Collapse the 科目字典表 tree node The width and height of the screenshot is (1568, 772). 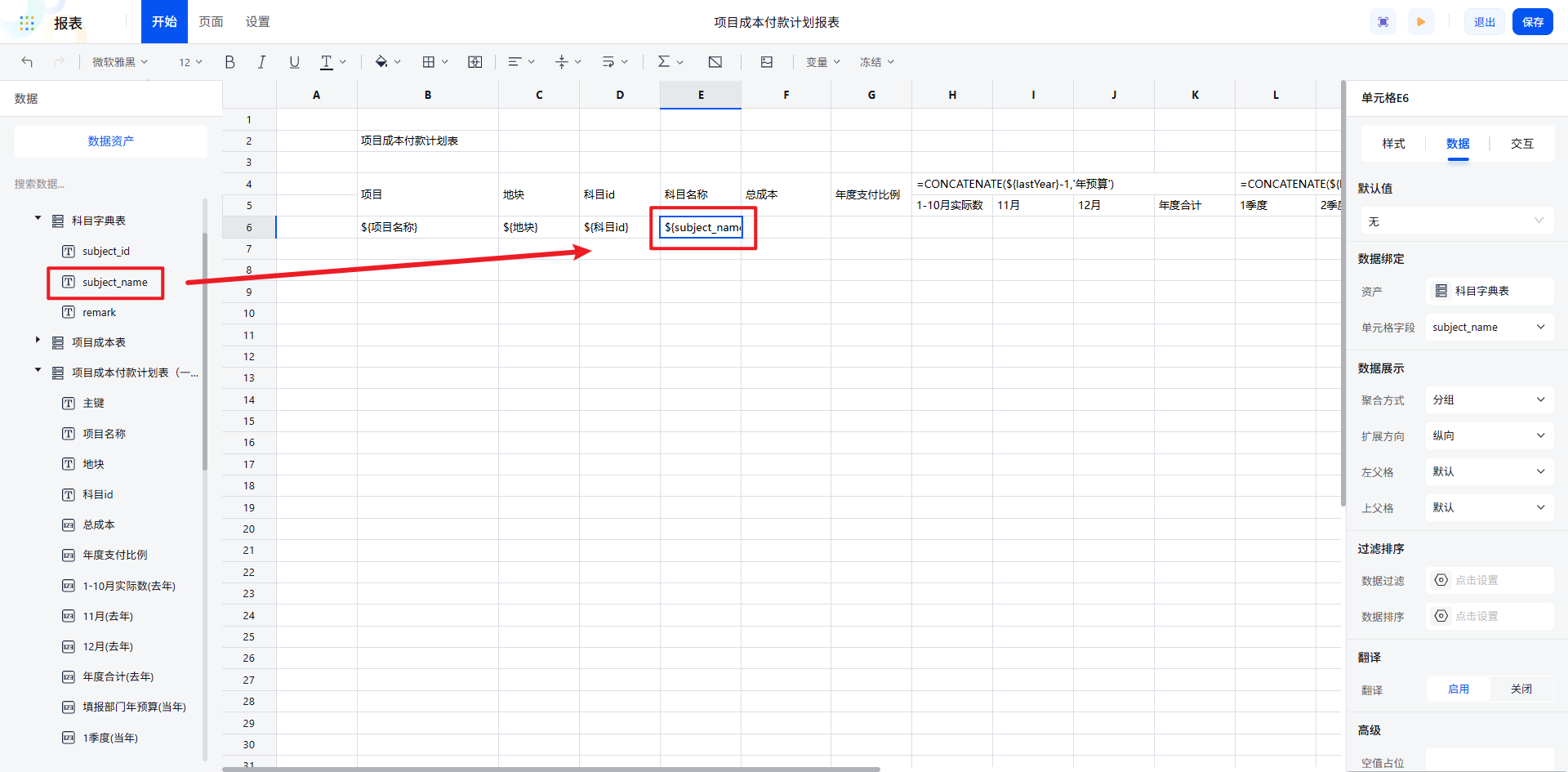tap(38, 218)
